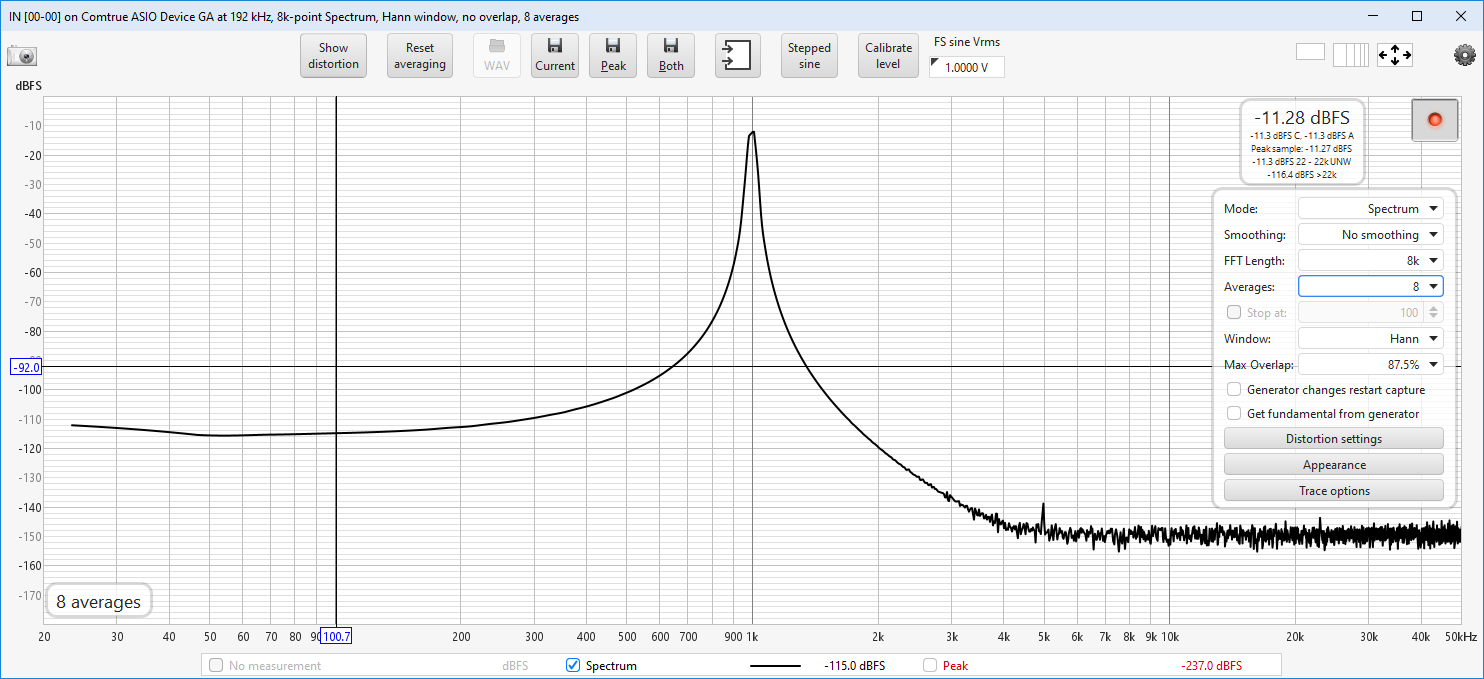Open the Window dropdown showing Hann
Image resolution: width=1484 pixels, height=679 pixels.
pyautogui.click(x=1370, y=339)
